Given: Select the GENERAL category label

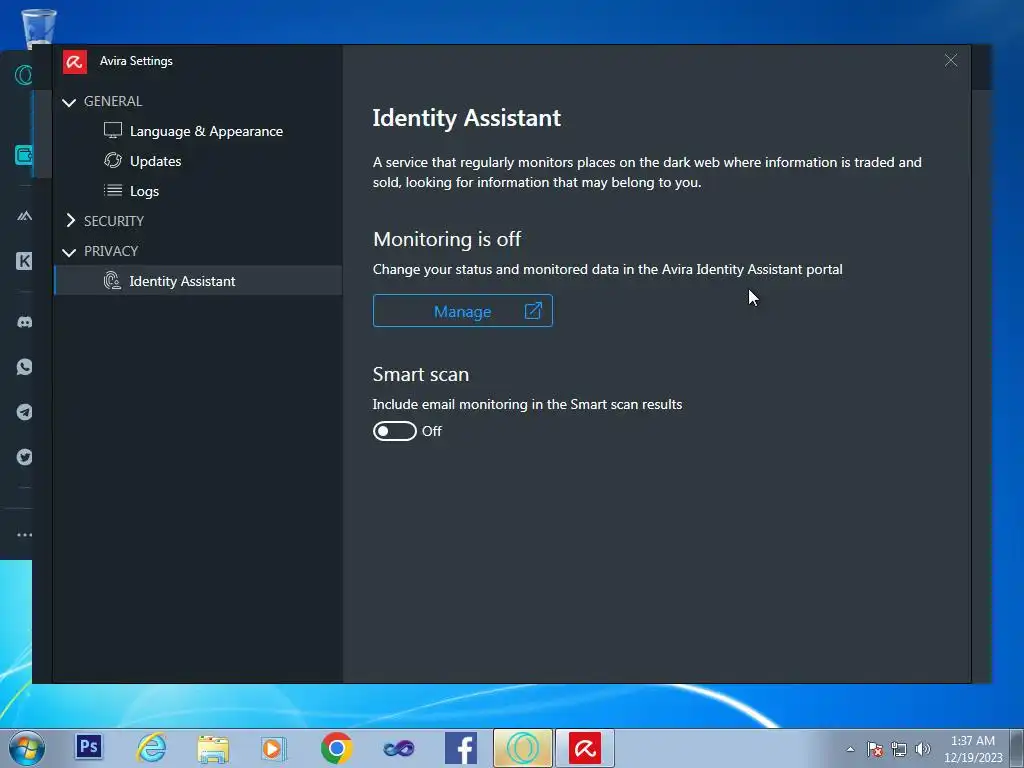Looking at the screenshot, I should tap(112, 101).
